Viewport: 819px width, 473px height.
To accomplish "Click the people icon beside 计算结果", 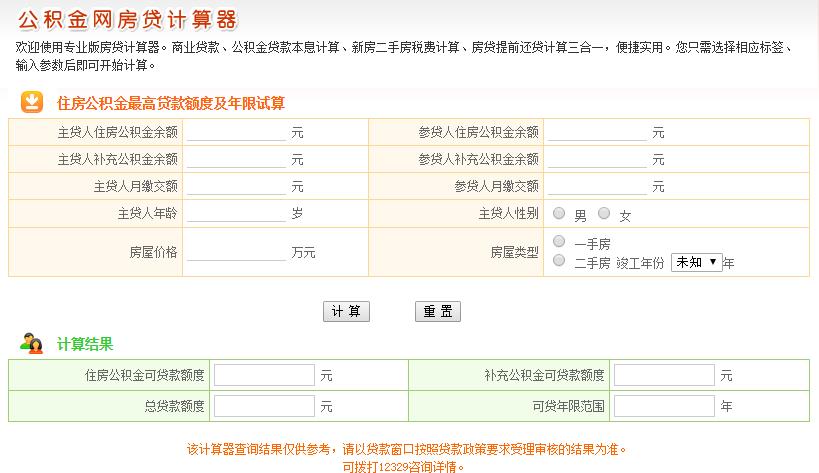I will click(x=31, y=344).
